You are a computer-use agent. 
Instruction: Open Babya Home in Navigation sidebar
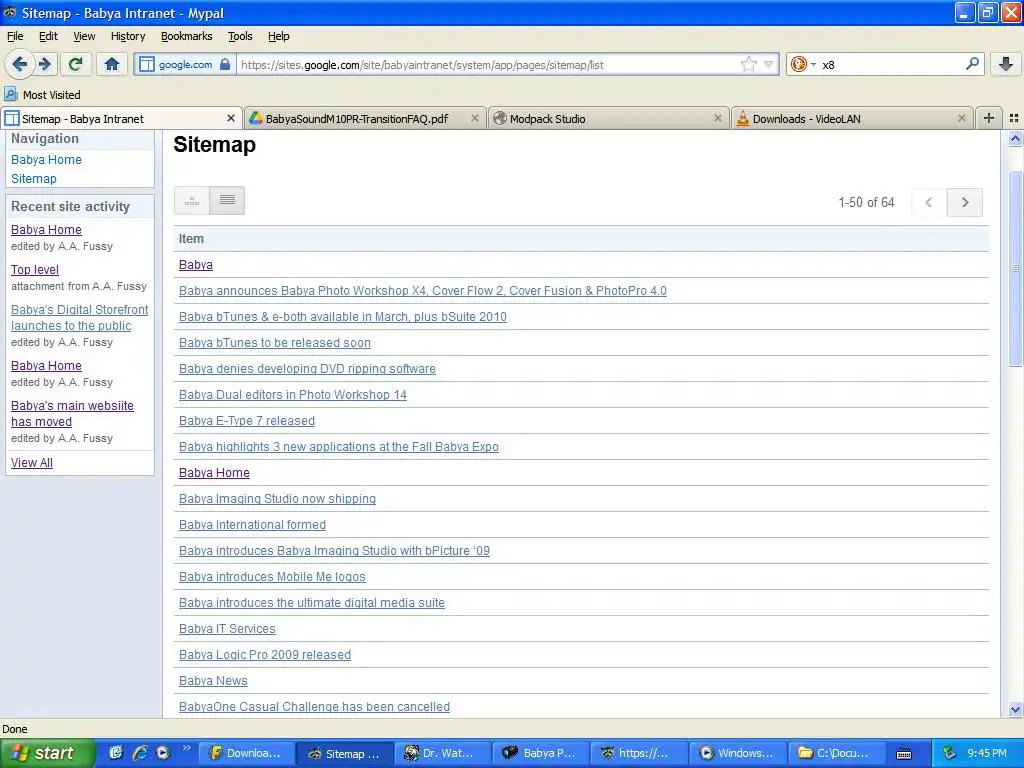[46, 160]
